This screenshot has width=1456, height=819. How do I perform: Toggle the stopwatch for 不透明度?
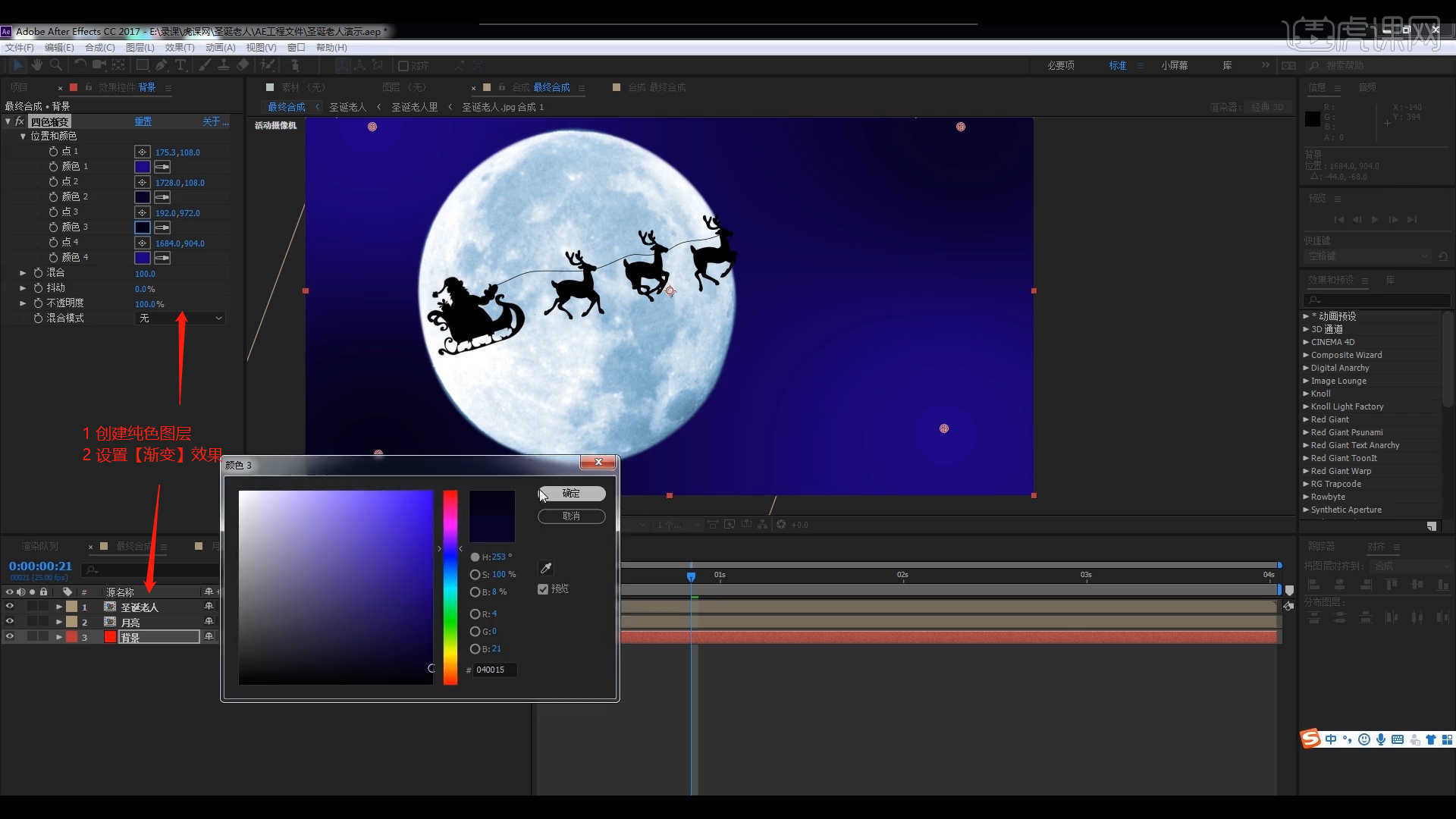click(x=38, y=303)
